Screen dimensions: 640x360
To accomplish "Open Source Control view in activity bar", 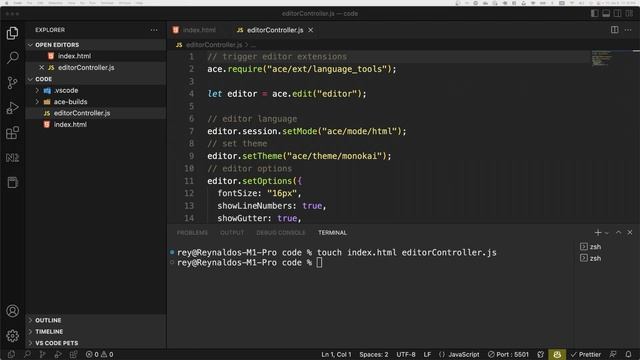I will click(12, 83).
